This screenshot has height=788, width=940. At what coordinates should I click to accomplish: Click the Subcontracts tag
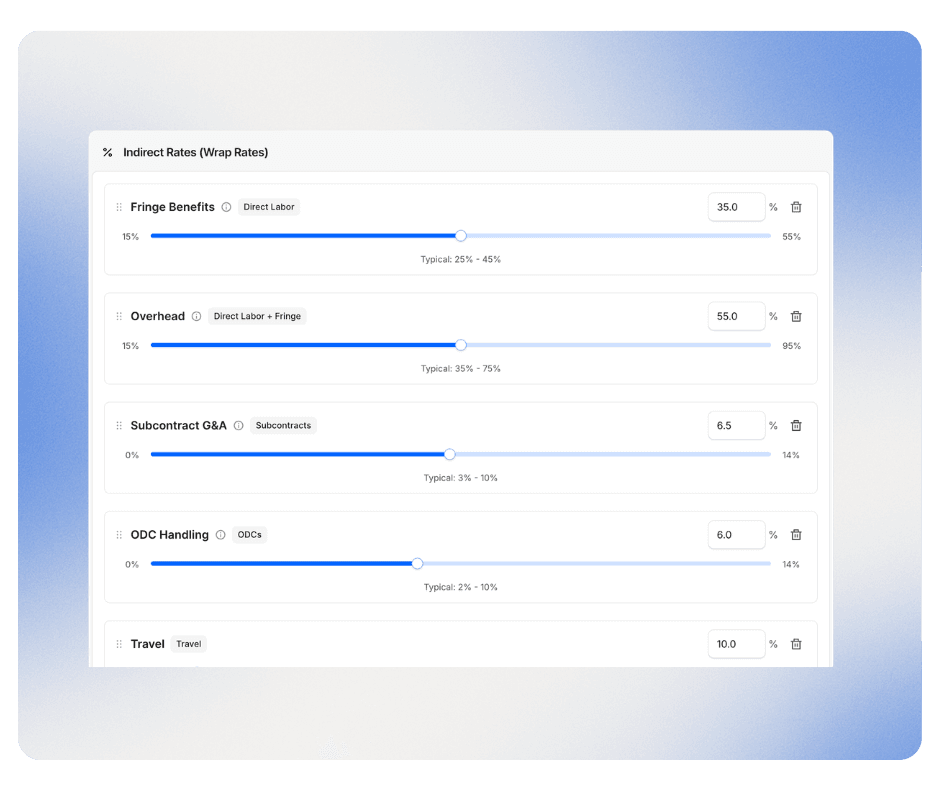[283, 425]
